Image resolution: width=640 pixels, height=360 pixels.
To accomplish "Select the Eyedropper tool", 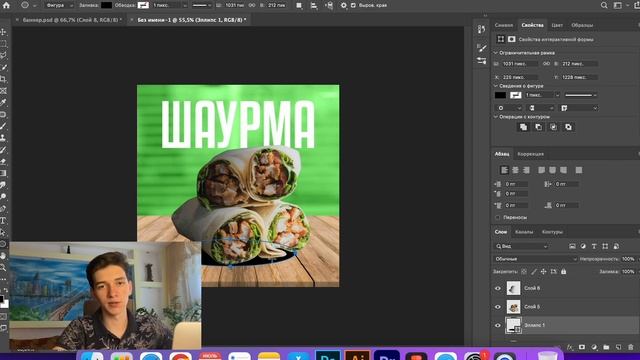I will coord(3,102).
